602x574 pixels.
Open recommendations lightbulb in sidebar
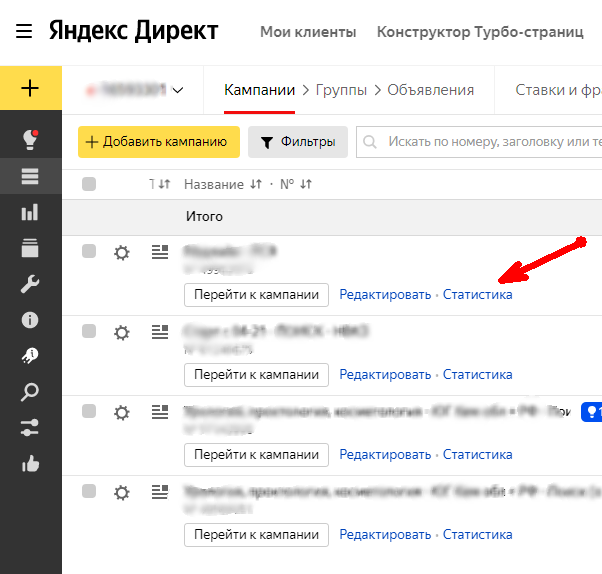pyautogui.click(x=30, y=139)
